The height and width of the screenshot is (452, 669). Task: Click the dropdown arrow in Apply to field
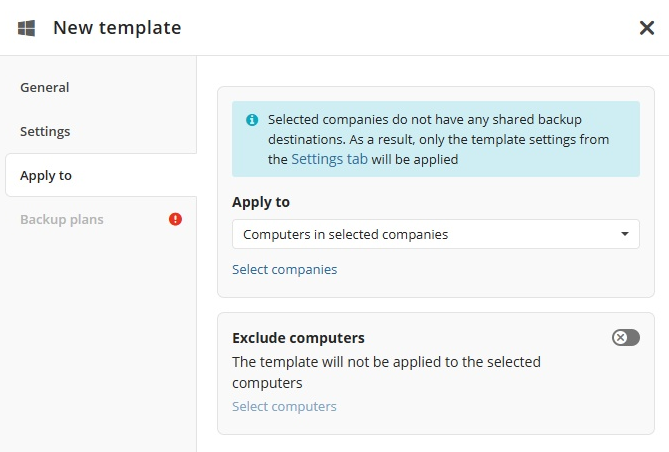(x=625, y=234)
